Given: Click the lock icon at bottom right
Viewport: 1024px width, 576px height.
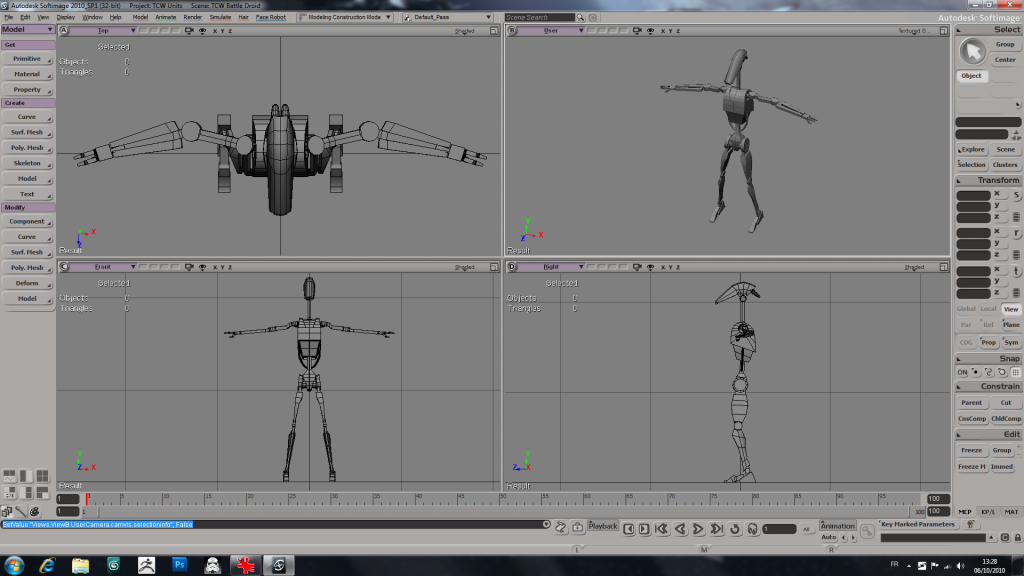Looking at the screenshot, I should tap(1017, 537).
